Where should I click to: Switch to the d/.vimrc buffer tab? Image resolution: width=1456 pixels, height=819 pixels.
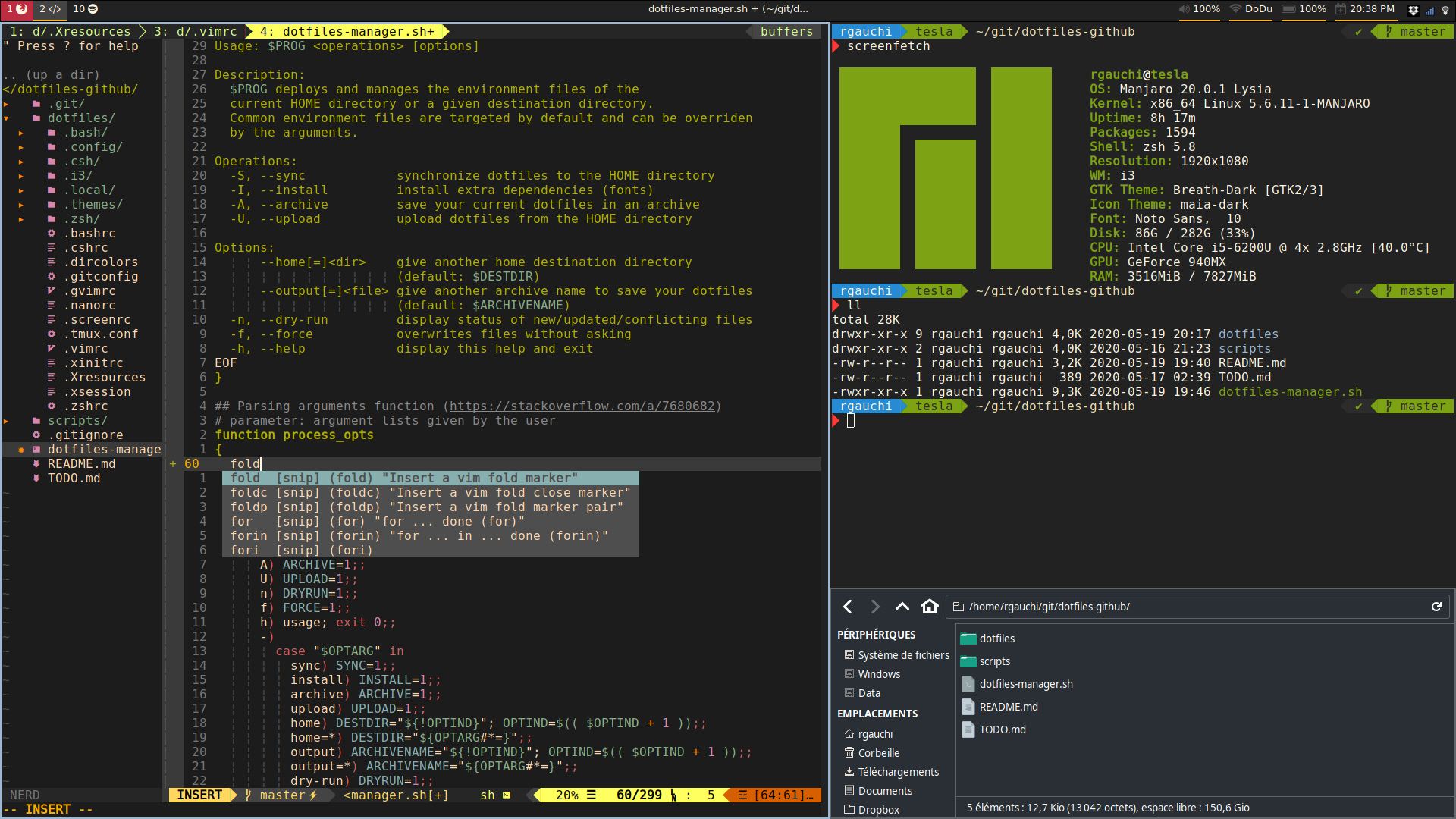pyautogui.click(x=196, y=31)
